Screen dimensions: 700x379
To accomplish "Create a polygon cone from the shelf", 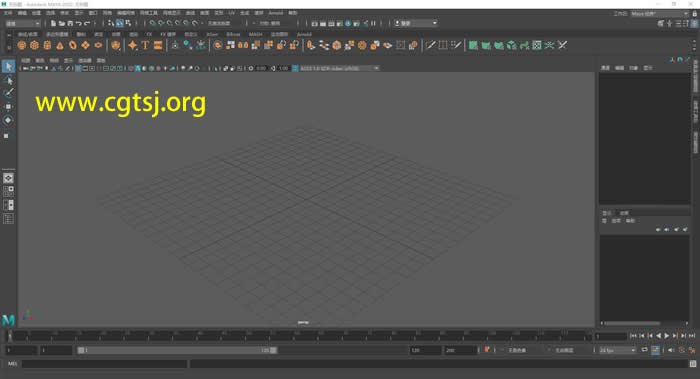I will tap(60, 45).
